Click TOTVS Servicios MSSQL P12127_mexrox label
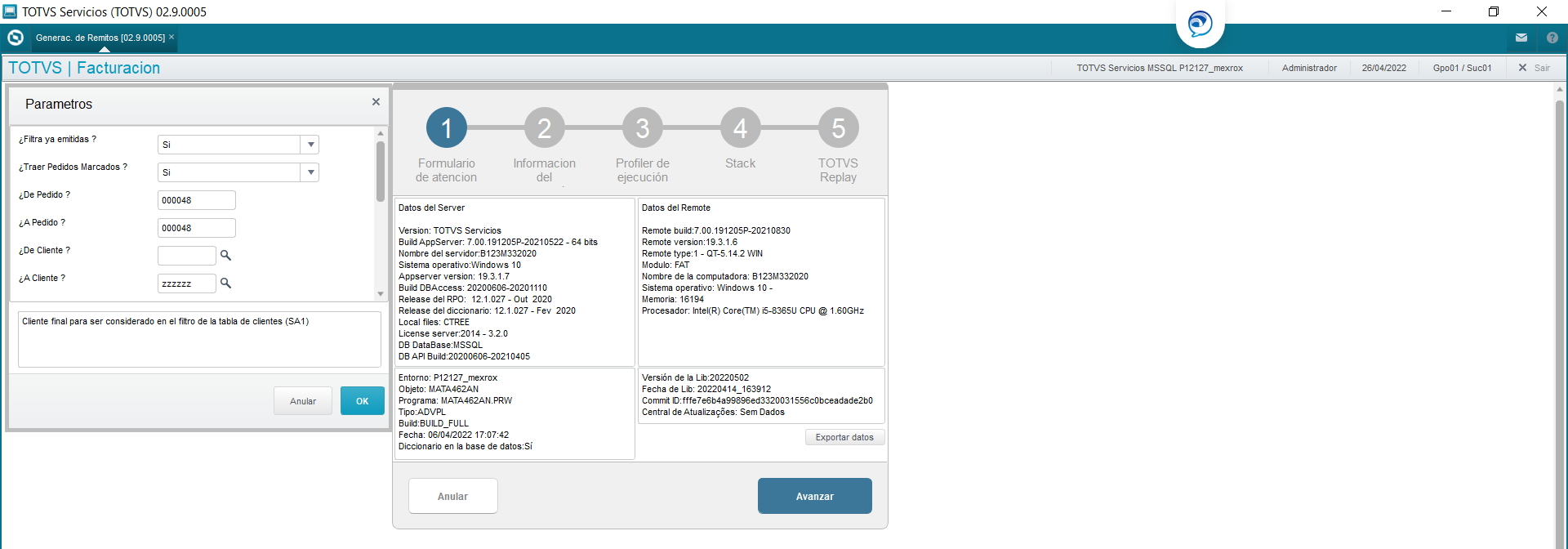The image size is (1568, 549). pos(1160,68)
